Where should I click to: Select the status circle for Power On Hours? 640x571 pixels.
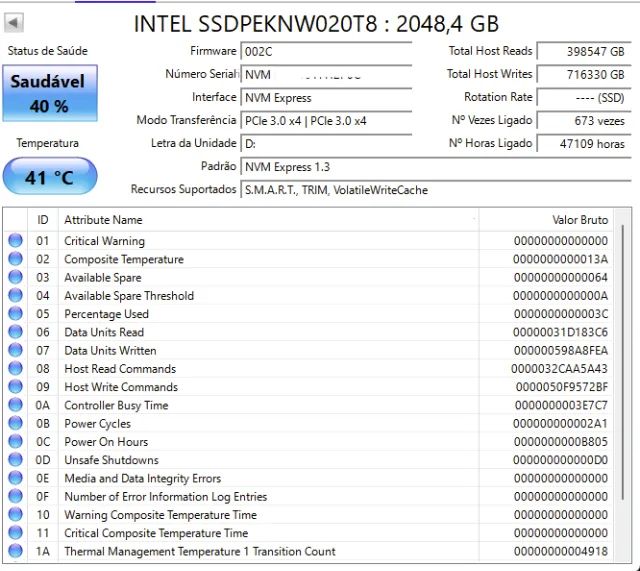(x=16, y=441)
